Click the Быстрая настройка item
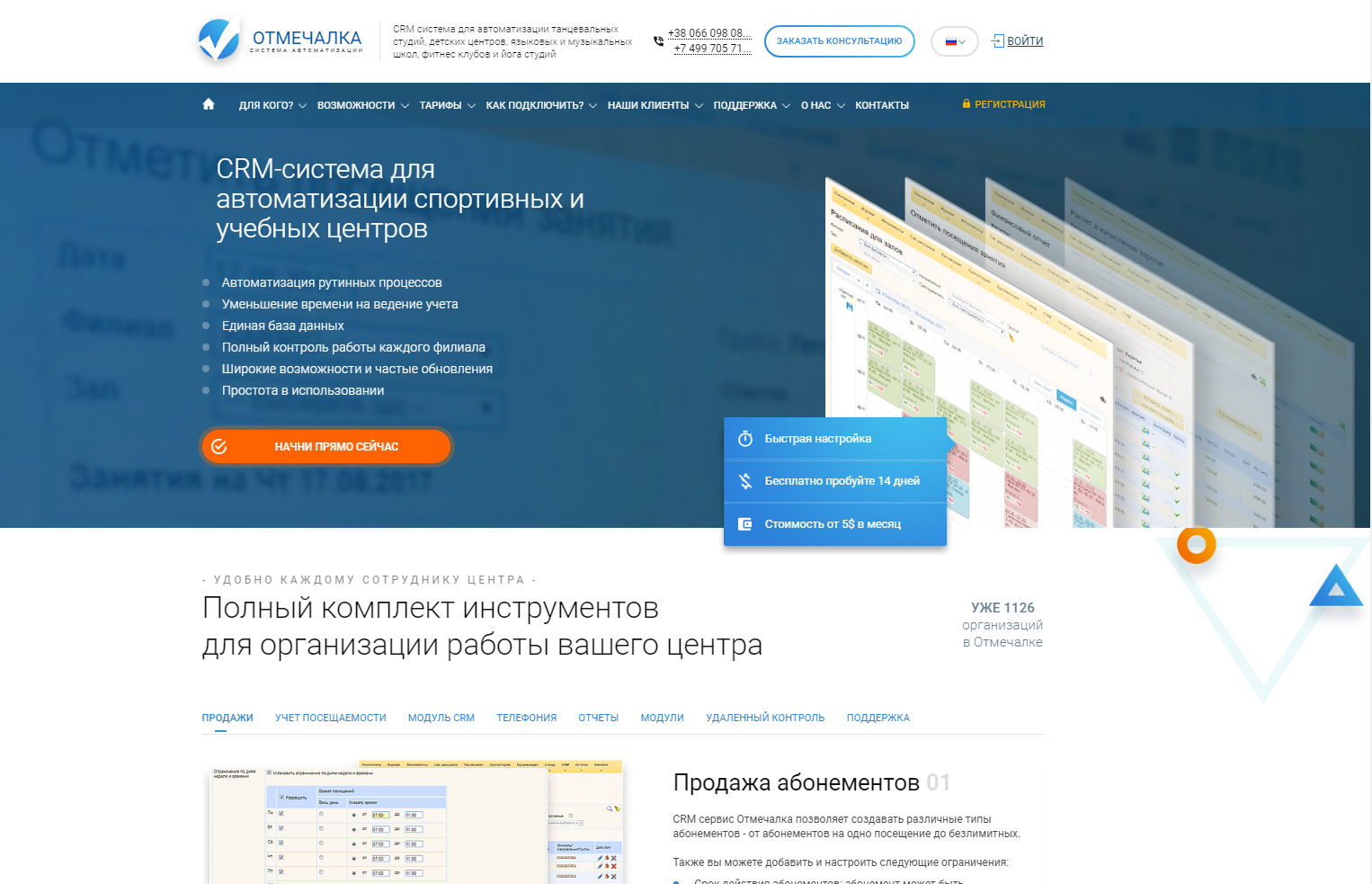1372x884 pixels. (835, 439)
